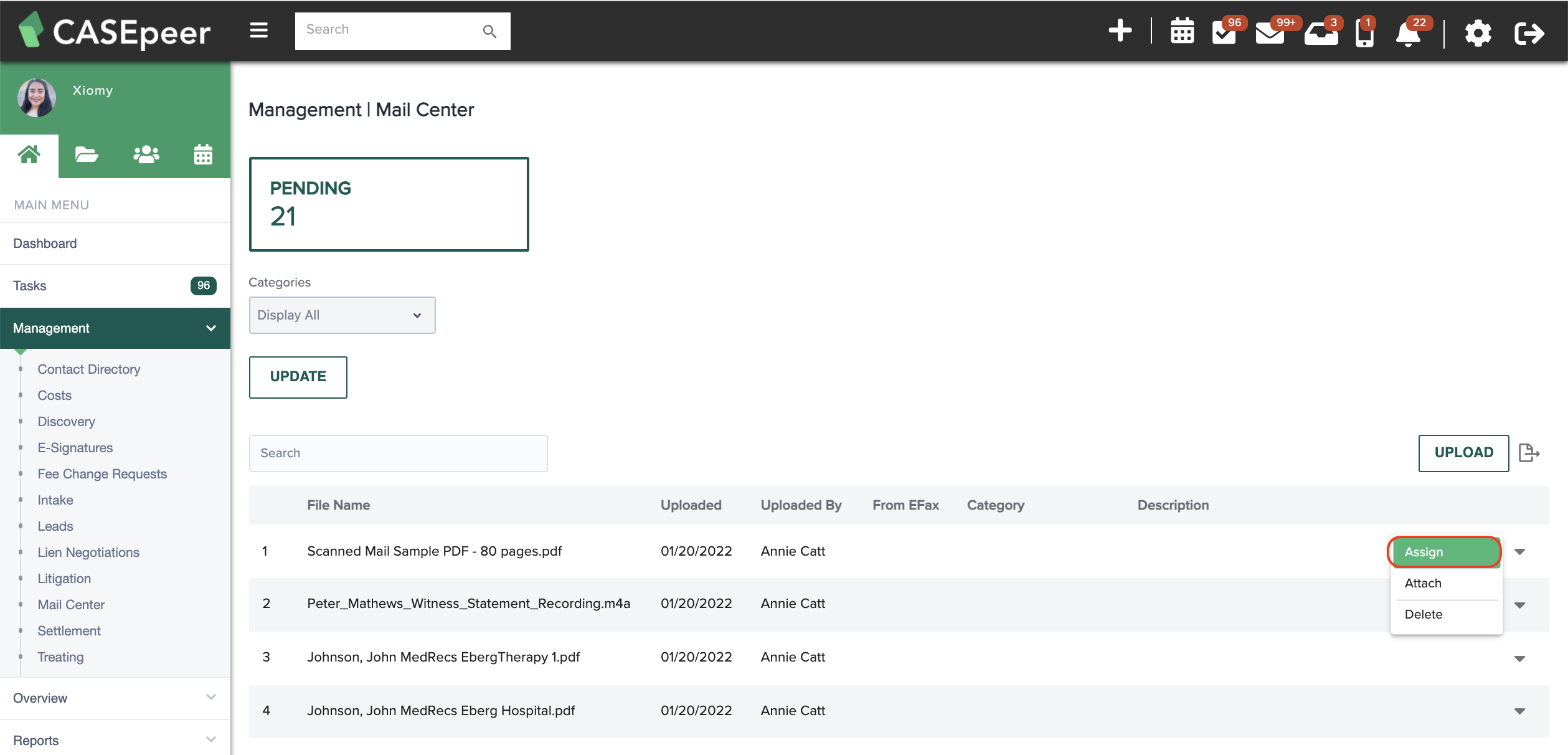Collapse the Management section chevron
This screenshot has width=1568, height=755.
pos(210,328)
